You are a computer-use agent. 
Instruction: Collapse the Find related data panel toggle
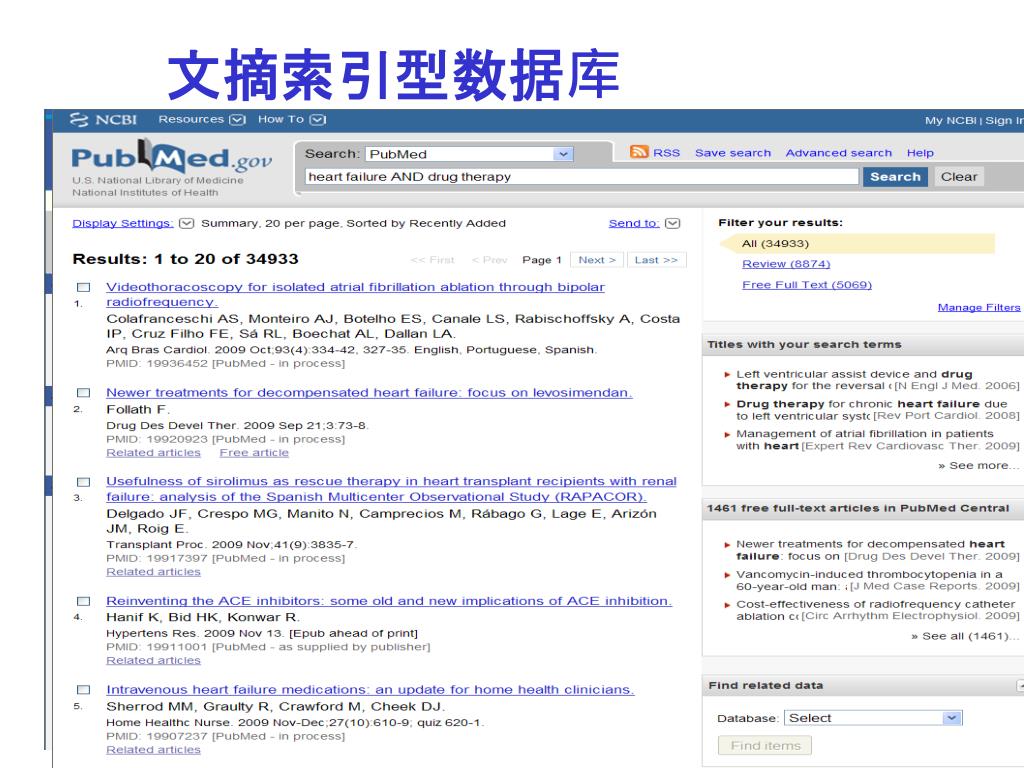(1020, 685)
